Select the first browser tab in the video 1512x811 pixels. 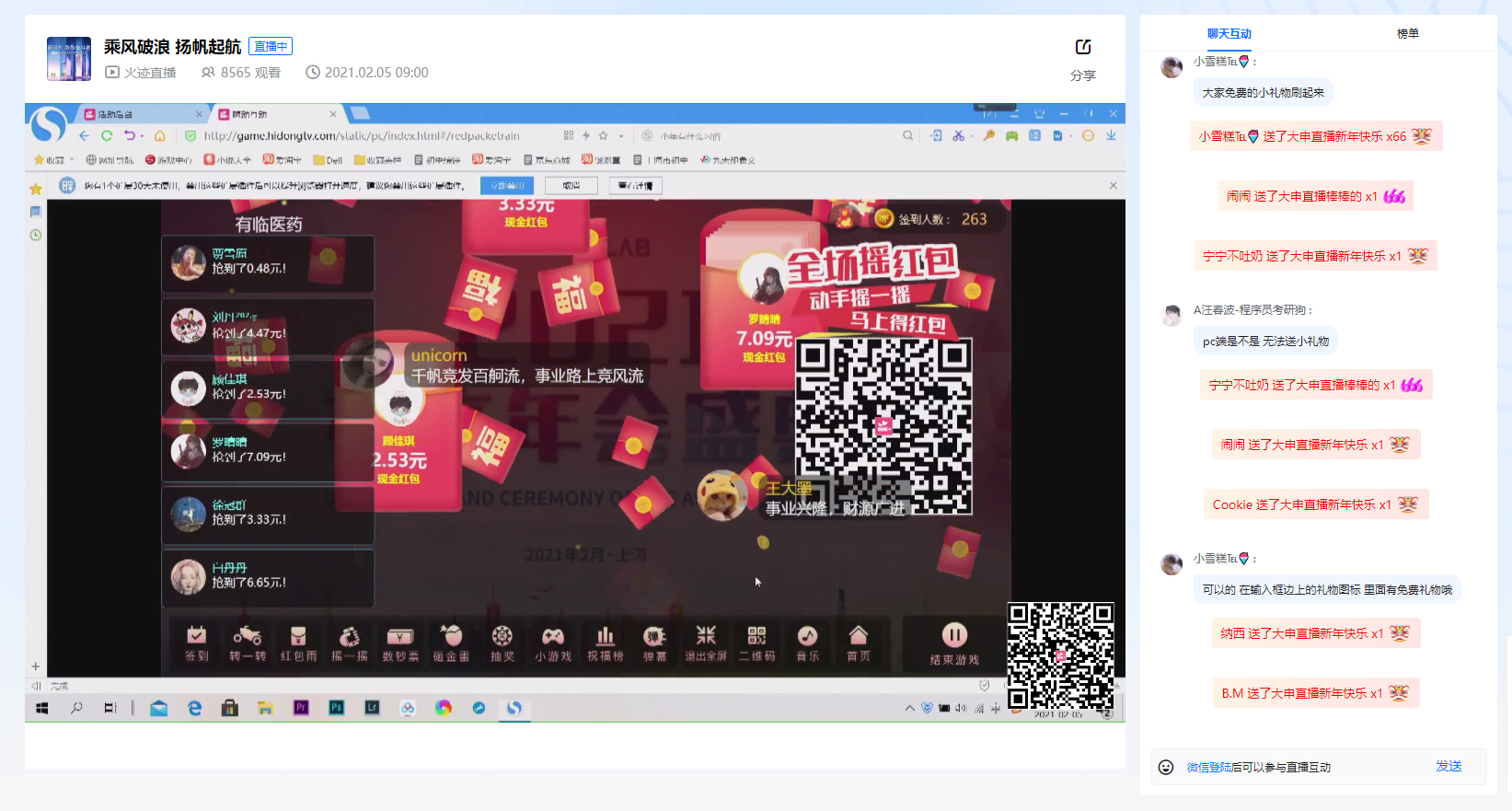tap(143, 114)
